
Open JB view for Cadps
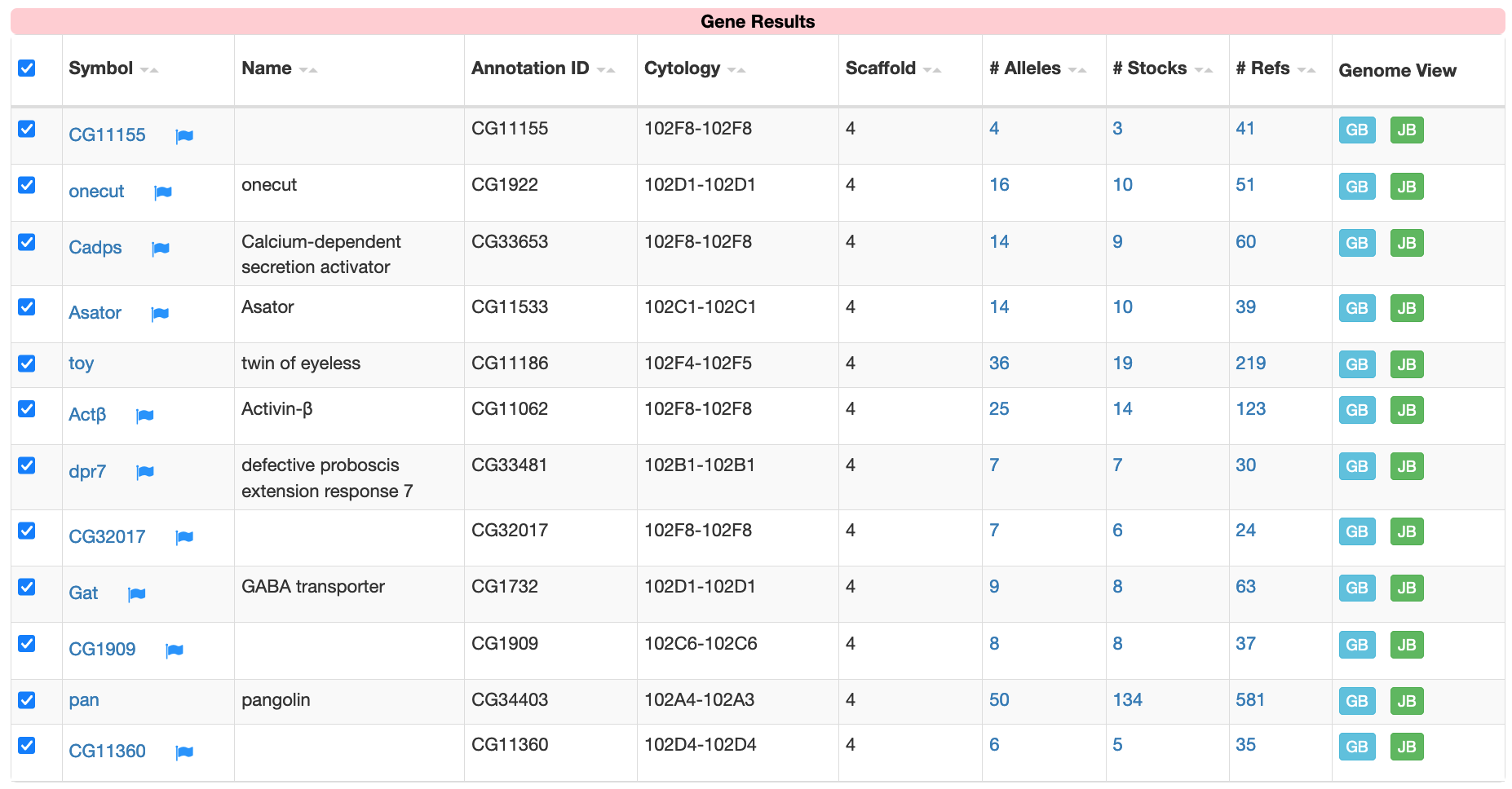pyautogui.click(x=1407, y=243)
